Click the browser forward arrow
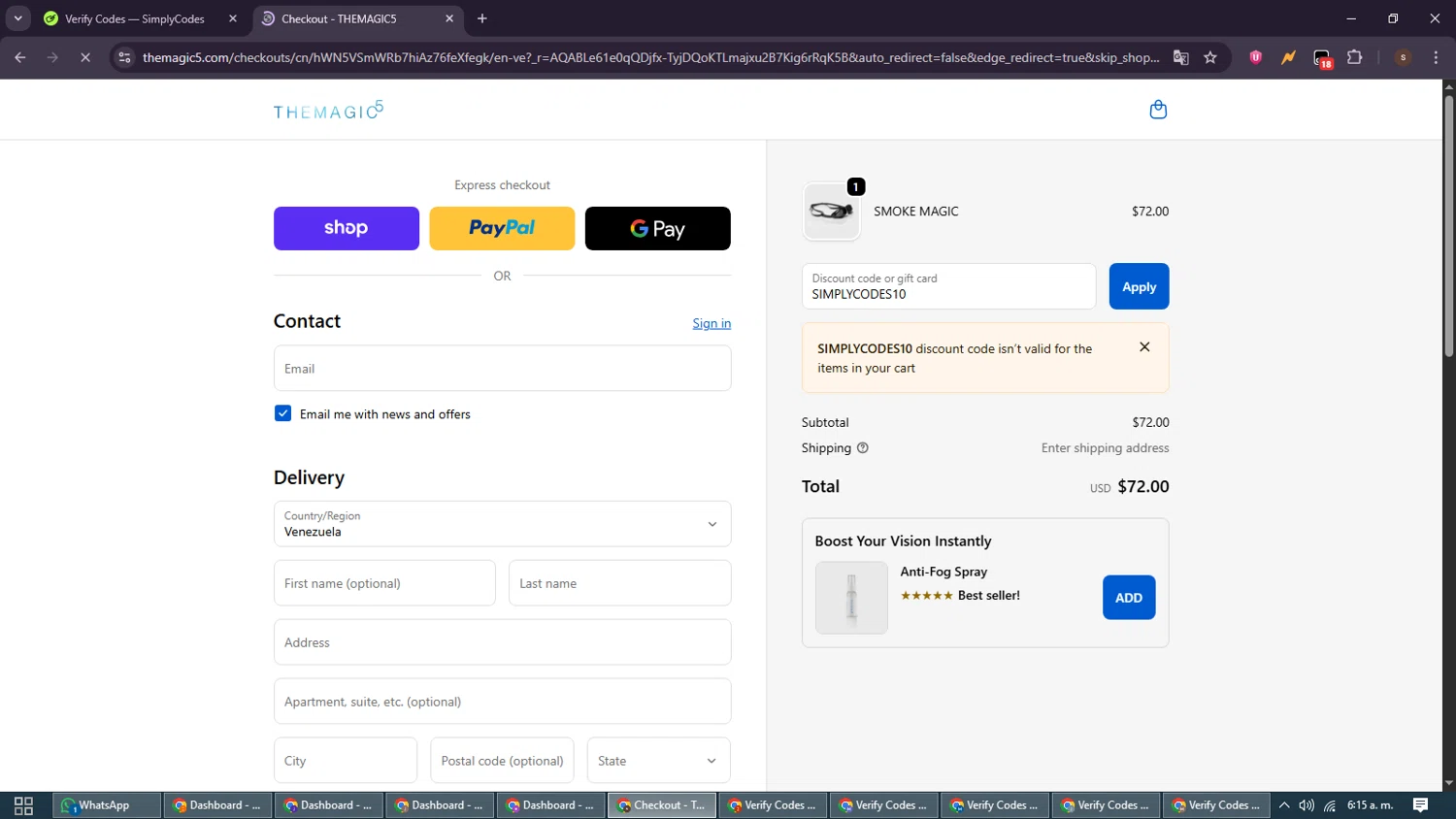This screenshot has height=819, width=1456. point(52,57)
